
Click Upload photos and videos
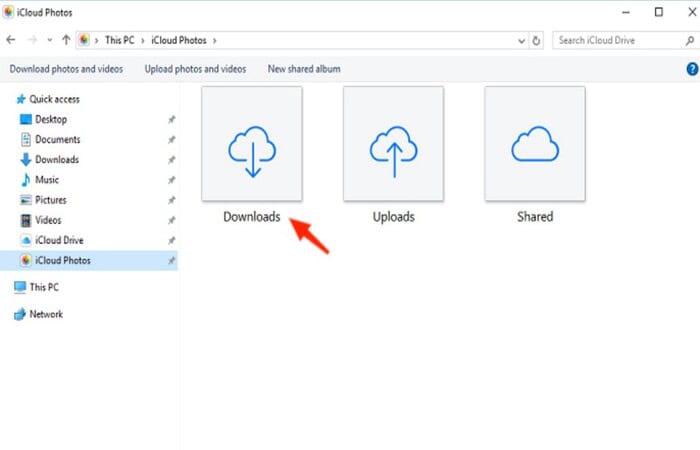tap(195, 69)
